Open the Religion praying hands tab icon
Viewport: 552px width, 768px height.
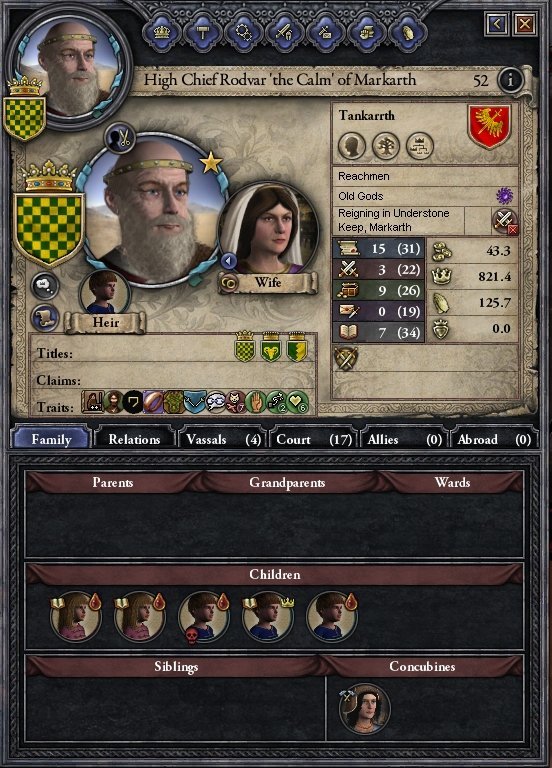coord(407,32)
